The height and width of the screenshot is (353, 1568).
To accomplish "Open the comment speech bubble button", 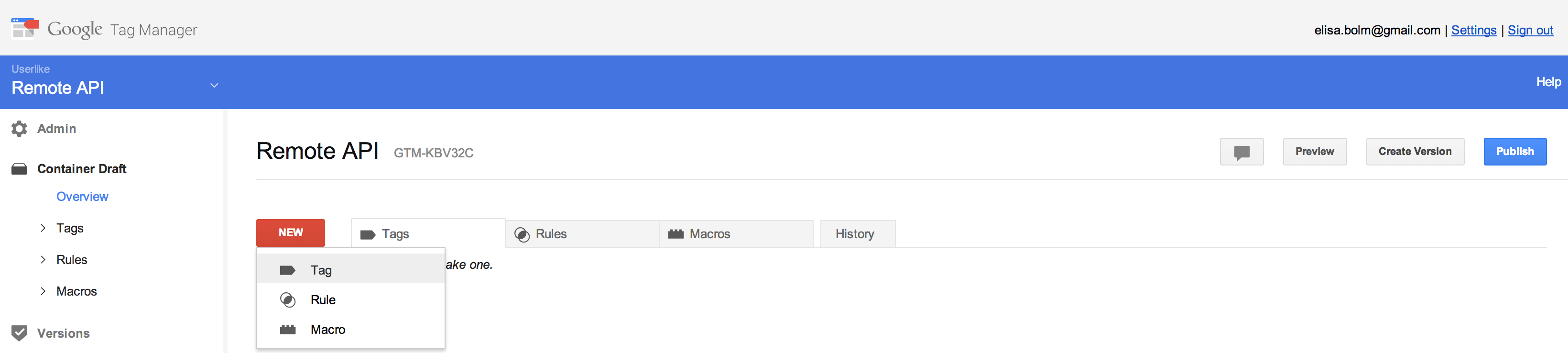I will click(1242, 152).
